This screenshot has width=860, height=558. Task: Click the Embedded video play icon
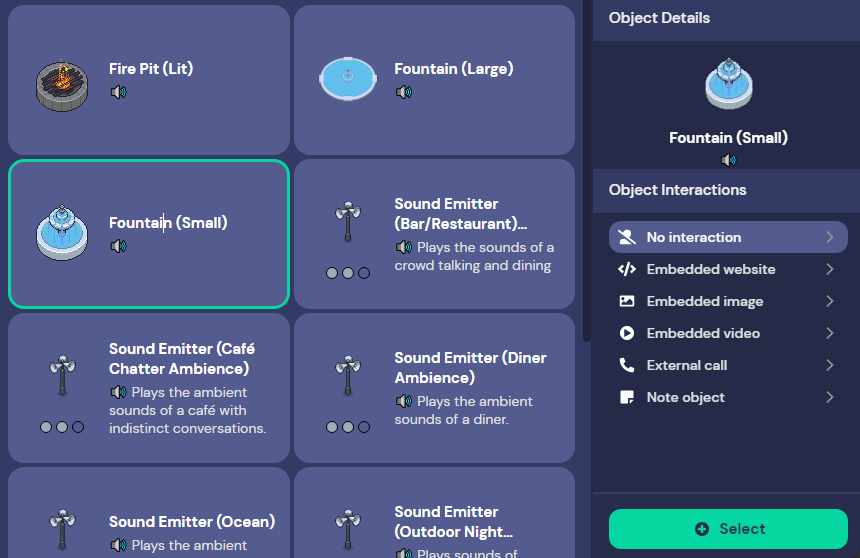(627, 333)
